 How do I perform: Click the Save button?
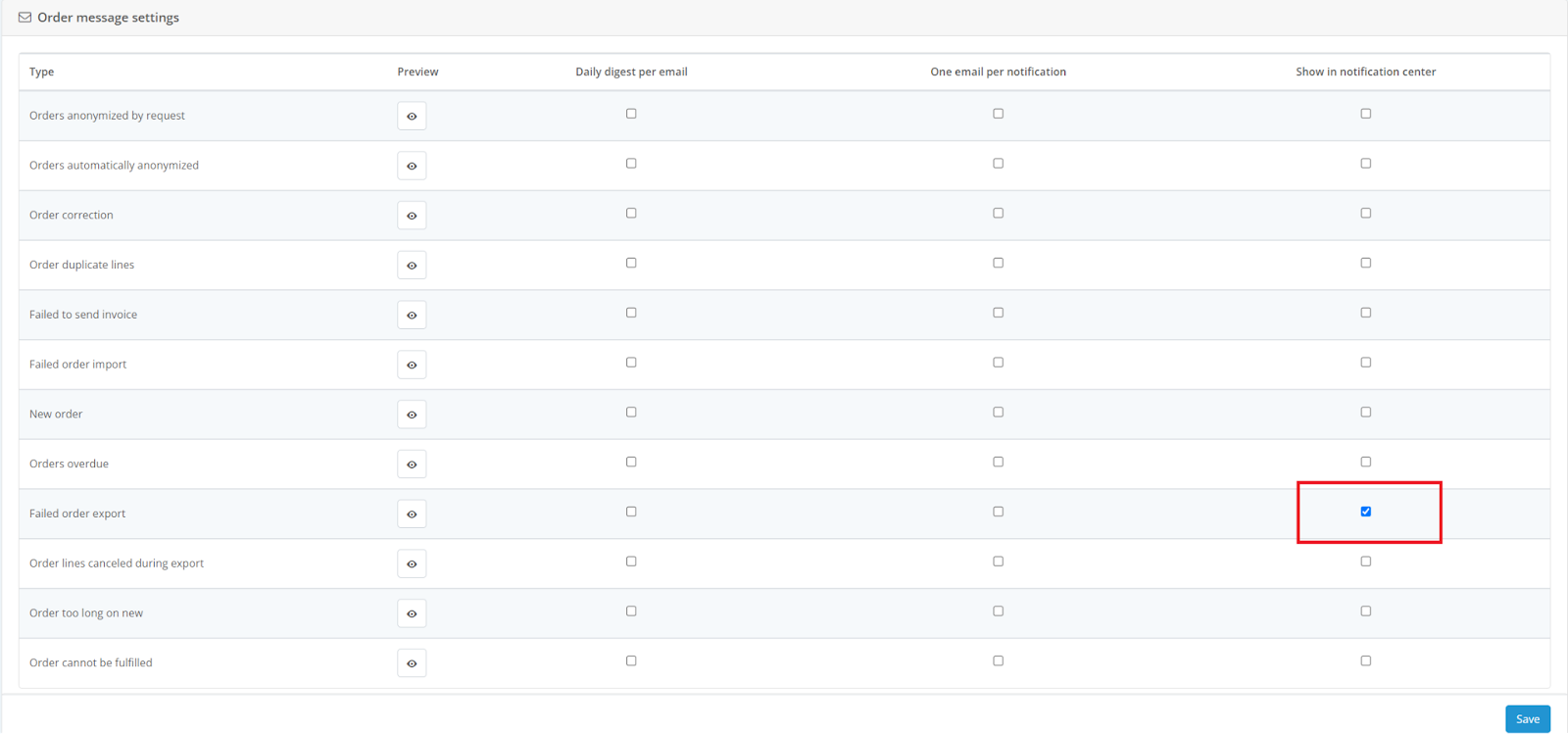(x=1527, y=718)
